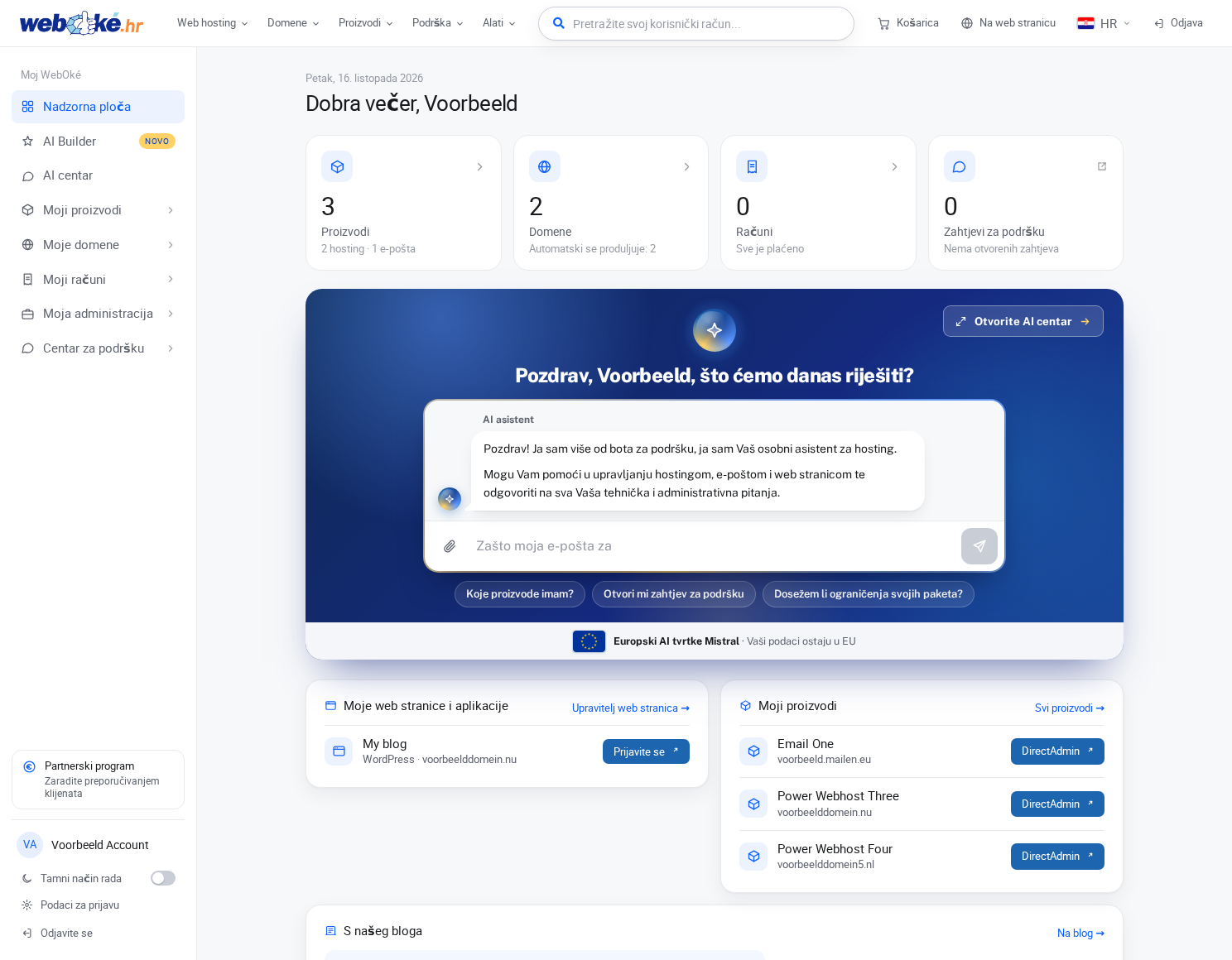Open the Košarica shopping cart
The width and height of the screenshot is (1232, 960).
(x=908, y=23)
